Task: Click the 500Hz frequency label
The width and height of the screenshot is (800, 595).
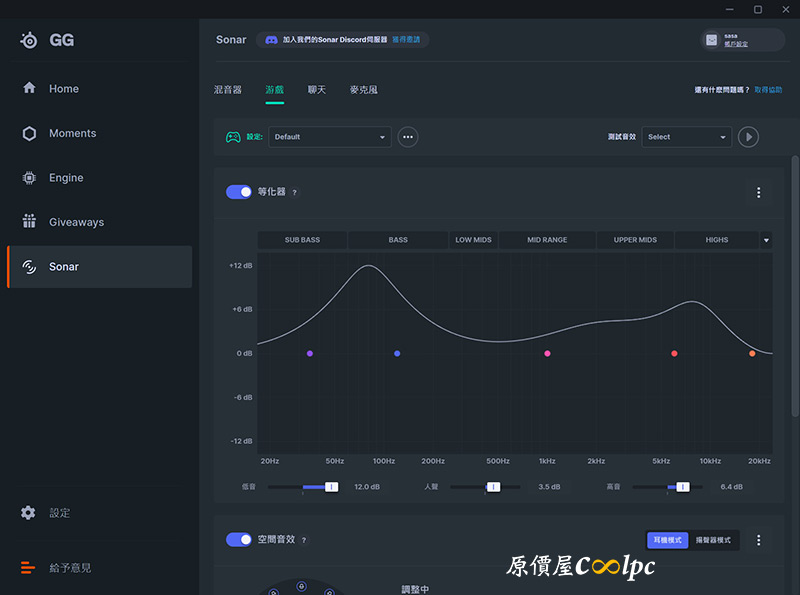Action: [498, 461]
